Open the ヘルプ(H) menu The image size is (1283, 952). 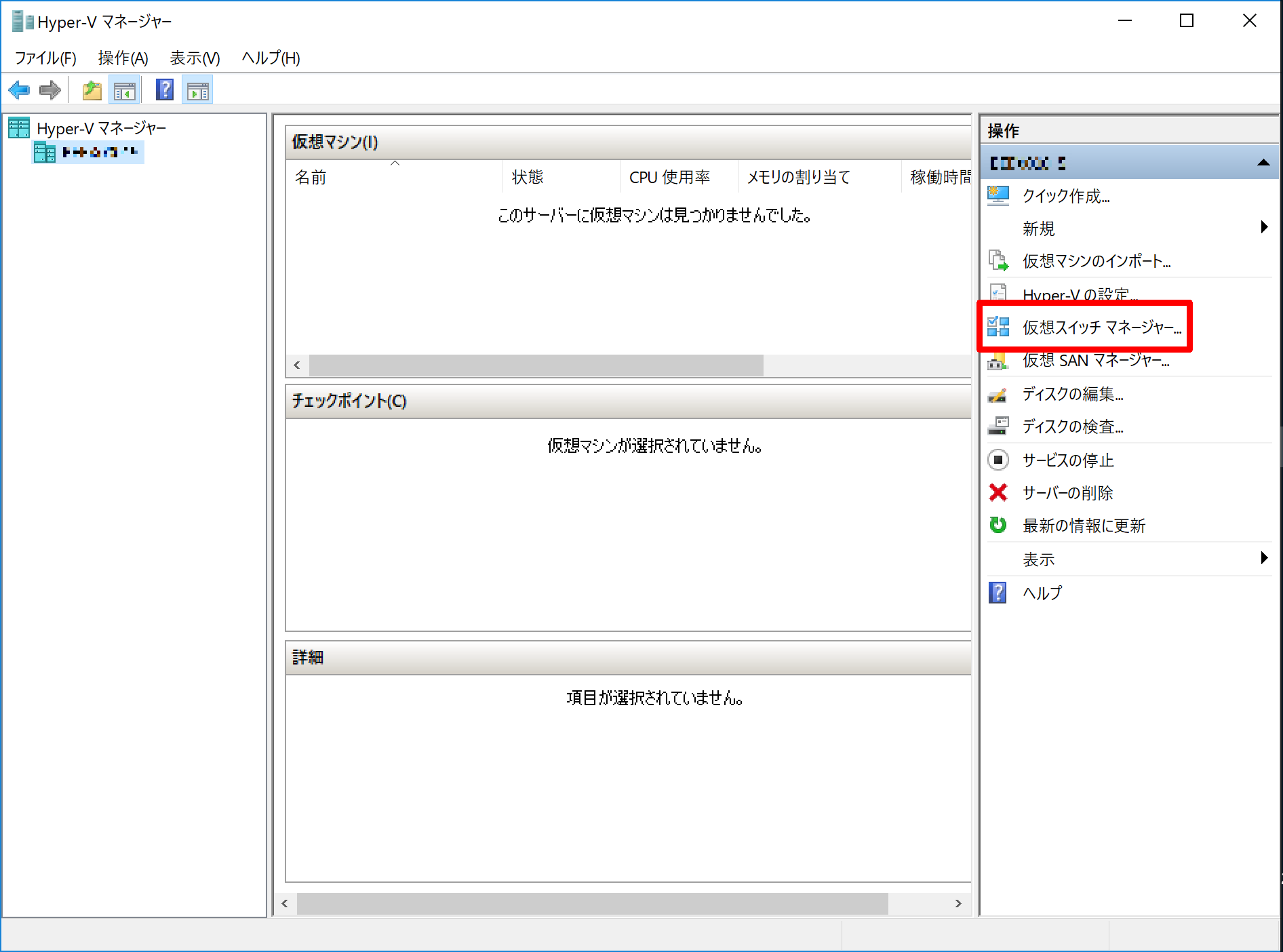click(x=271, y=58)
